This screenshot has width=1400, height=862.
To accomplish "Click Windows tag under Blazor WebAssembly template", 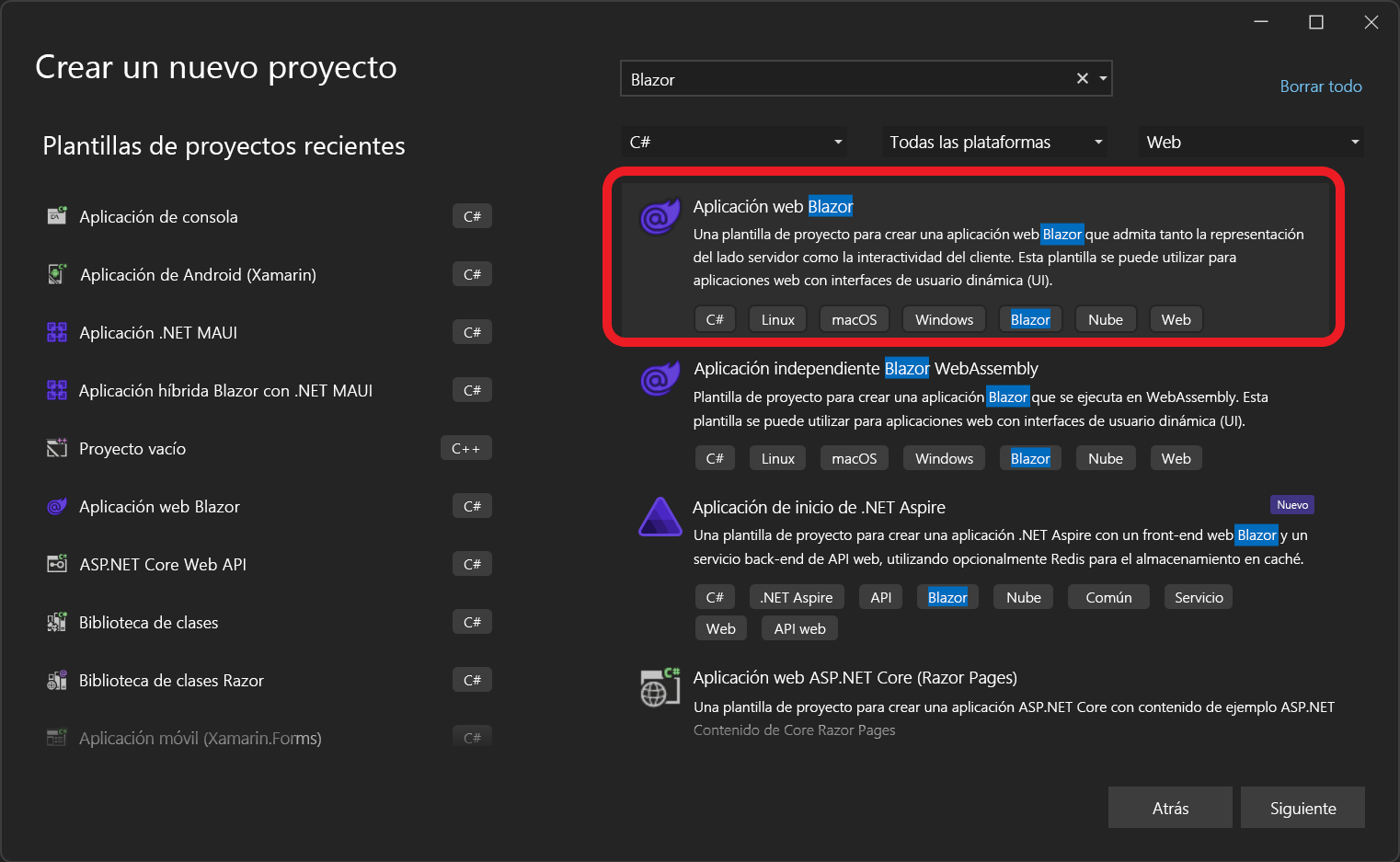I will pyautogui.click(x=944, y=458).
